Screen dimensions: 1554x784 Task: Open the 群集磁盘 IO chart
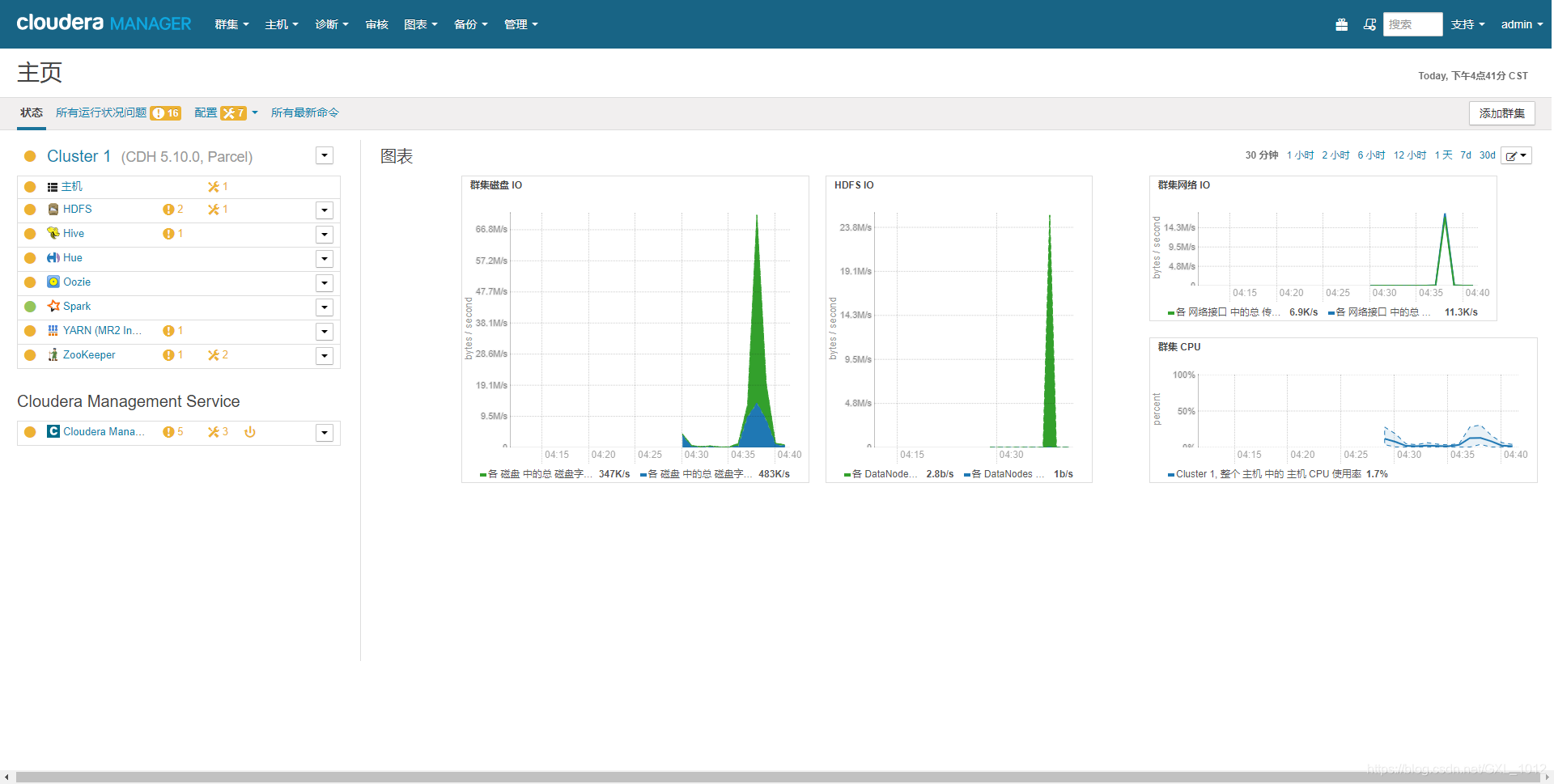[x=635, y=329]
